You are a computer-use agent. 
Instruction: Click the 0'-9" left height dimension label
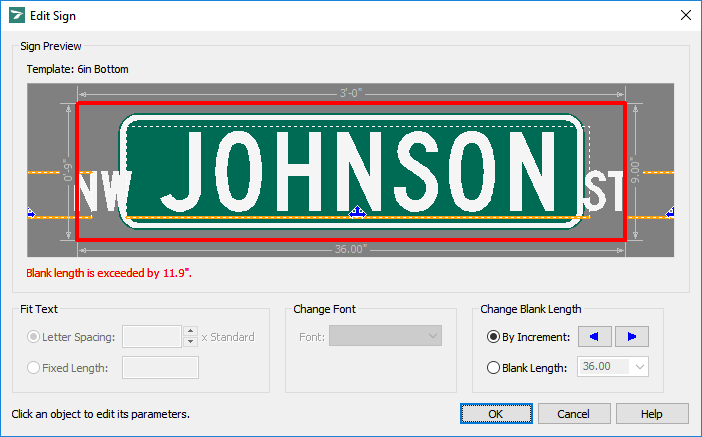[68, 170]
